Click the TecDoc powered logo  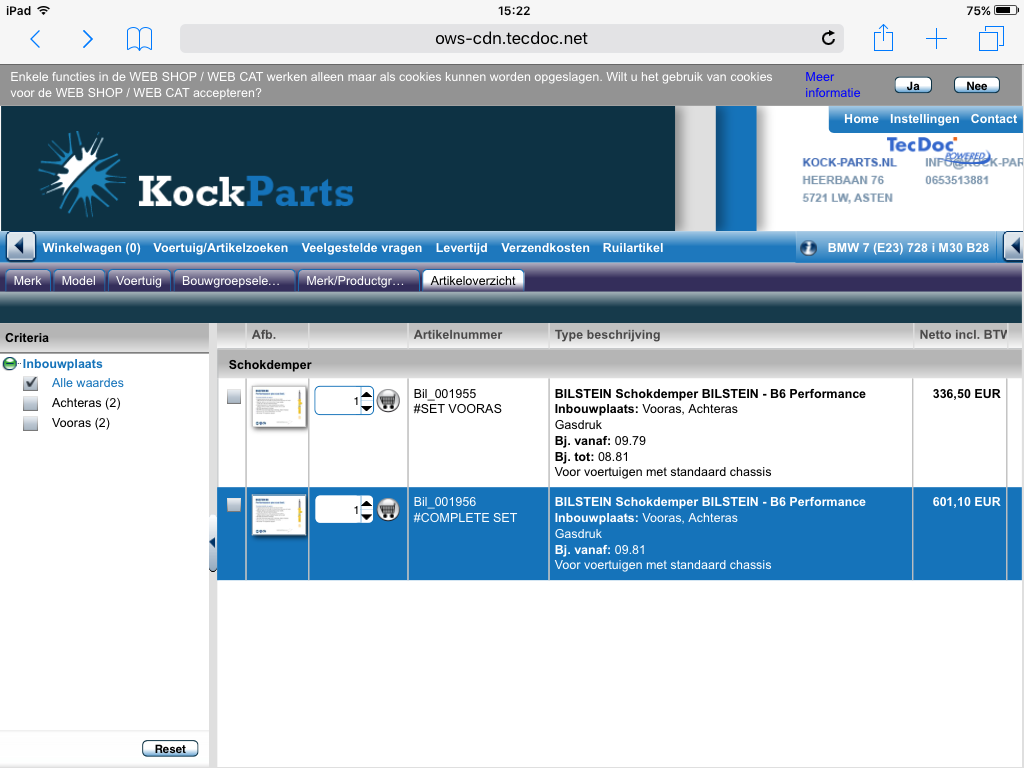pyautogui.click(x=937, y=149)
